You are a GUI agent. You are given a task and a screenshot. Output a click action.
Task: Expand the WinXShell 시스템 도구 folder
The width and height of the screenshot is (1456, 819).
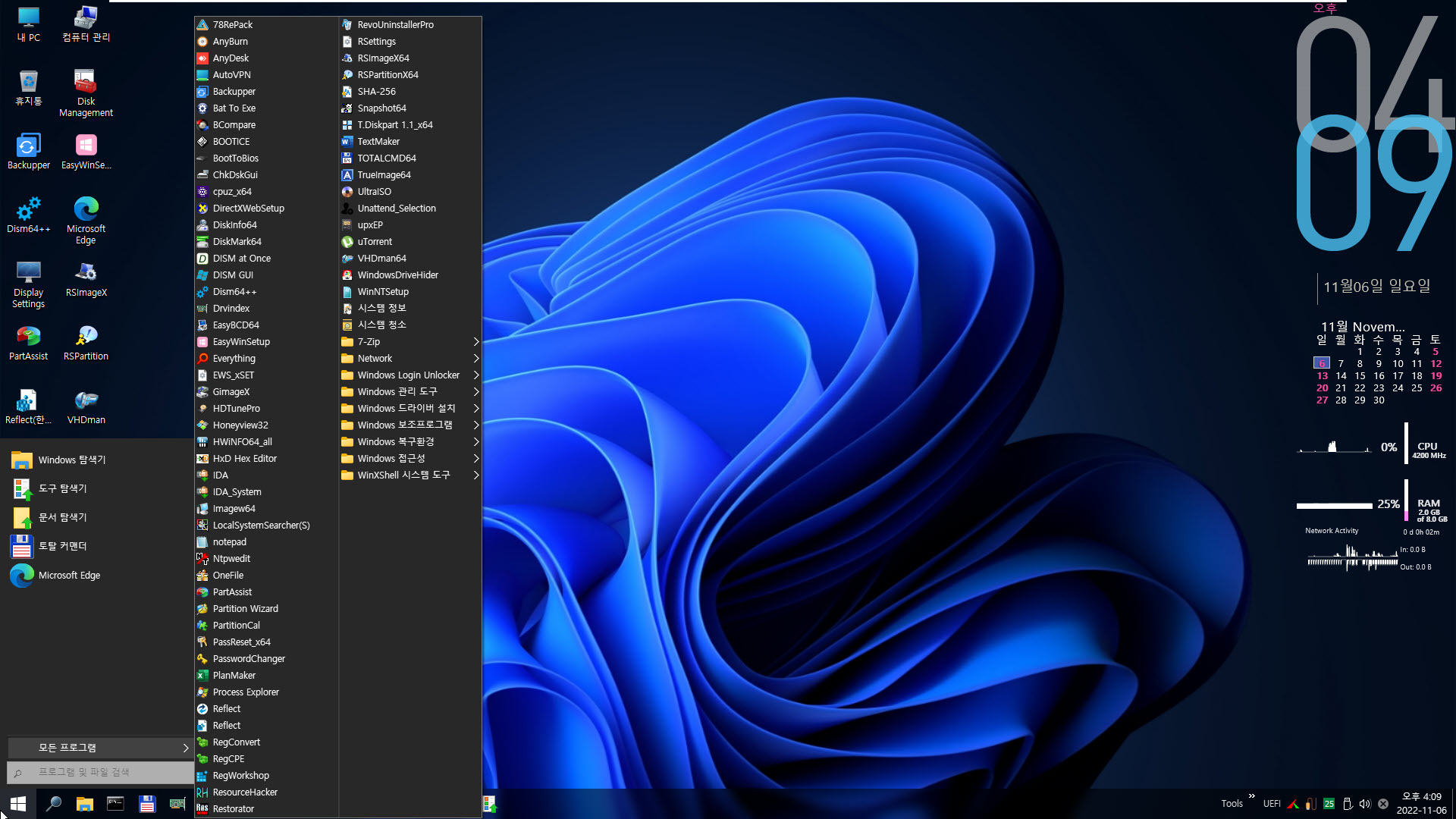[410, 475]
